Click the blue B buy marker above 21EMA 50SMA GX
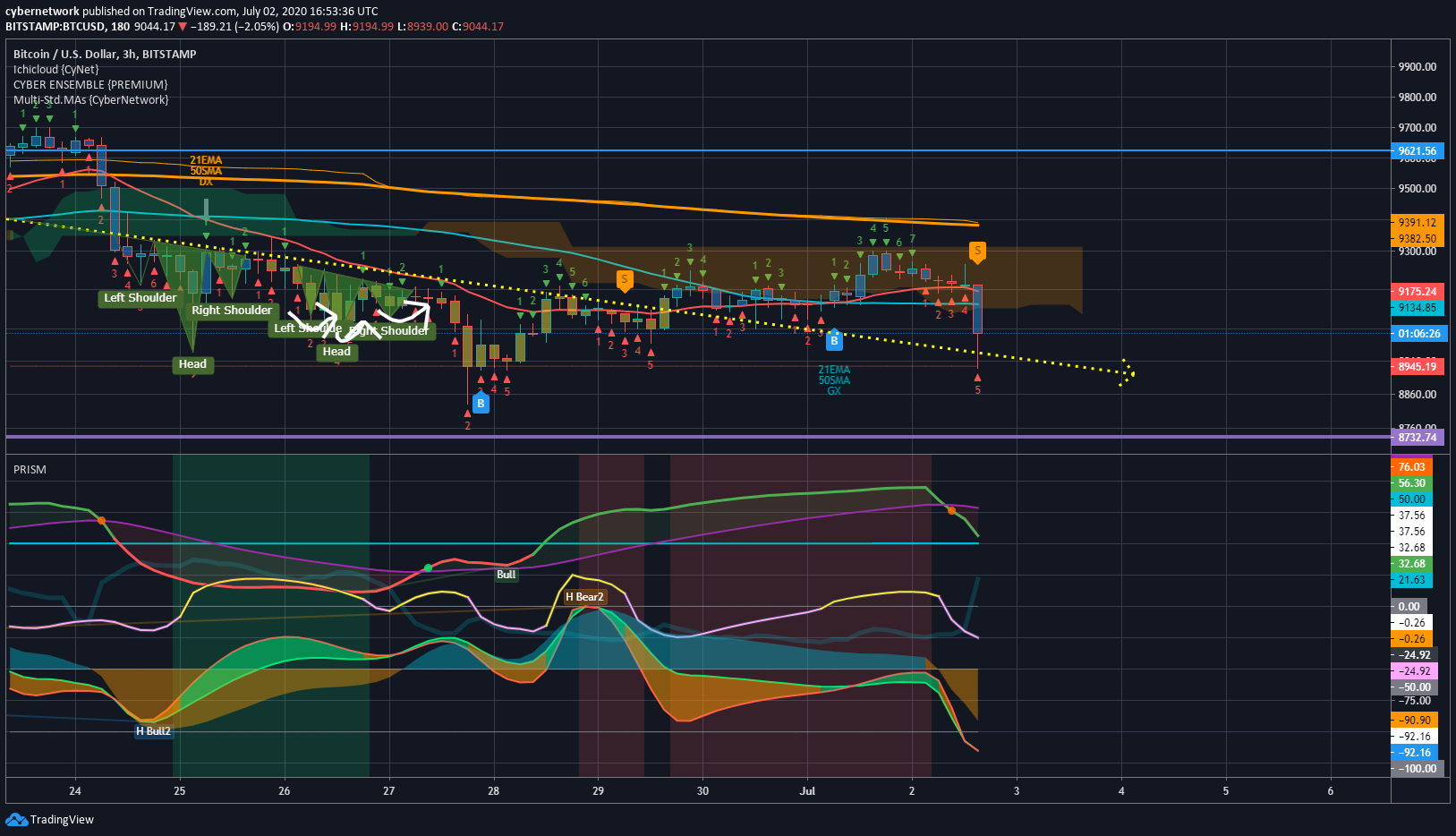This screenshot has height=836, width=1456. click(x=834, y=340)
